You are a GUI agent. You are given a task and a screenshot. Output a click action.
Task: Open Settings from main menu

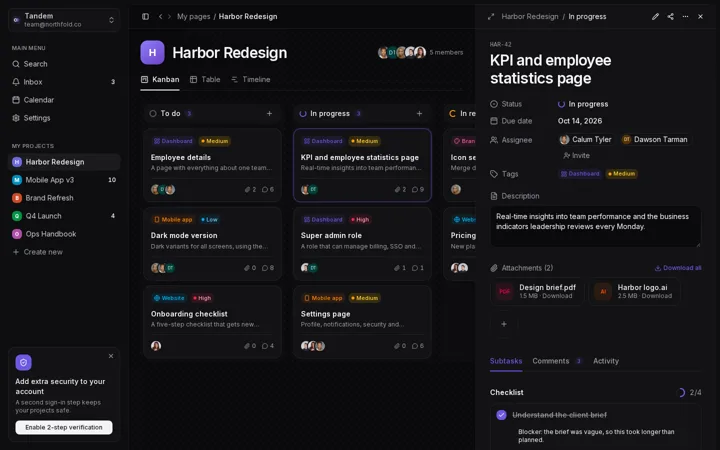[x=64, y=118]
